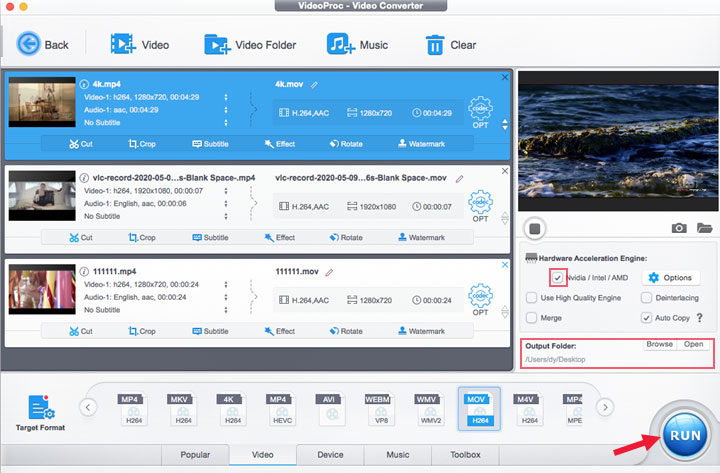The width and height of the screenshot is (720, 473).
Task: Enable Deinterlacing checkbox
Action: pos(646,298)
